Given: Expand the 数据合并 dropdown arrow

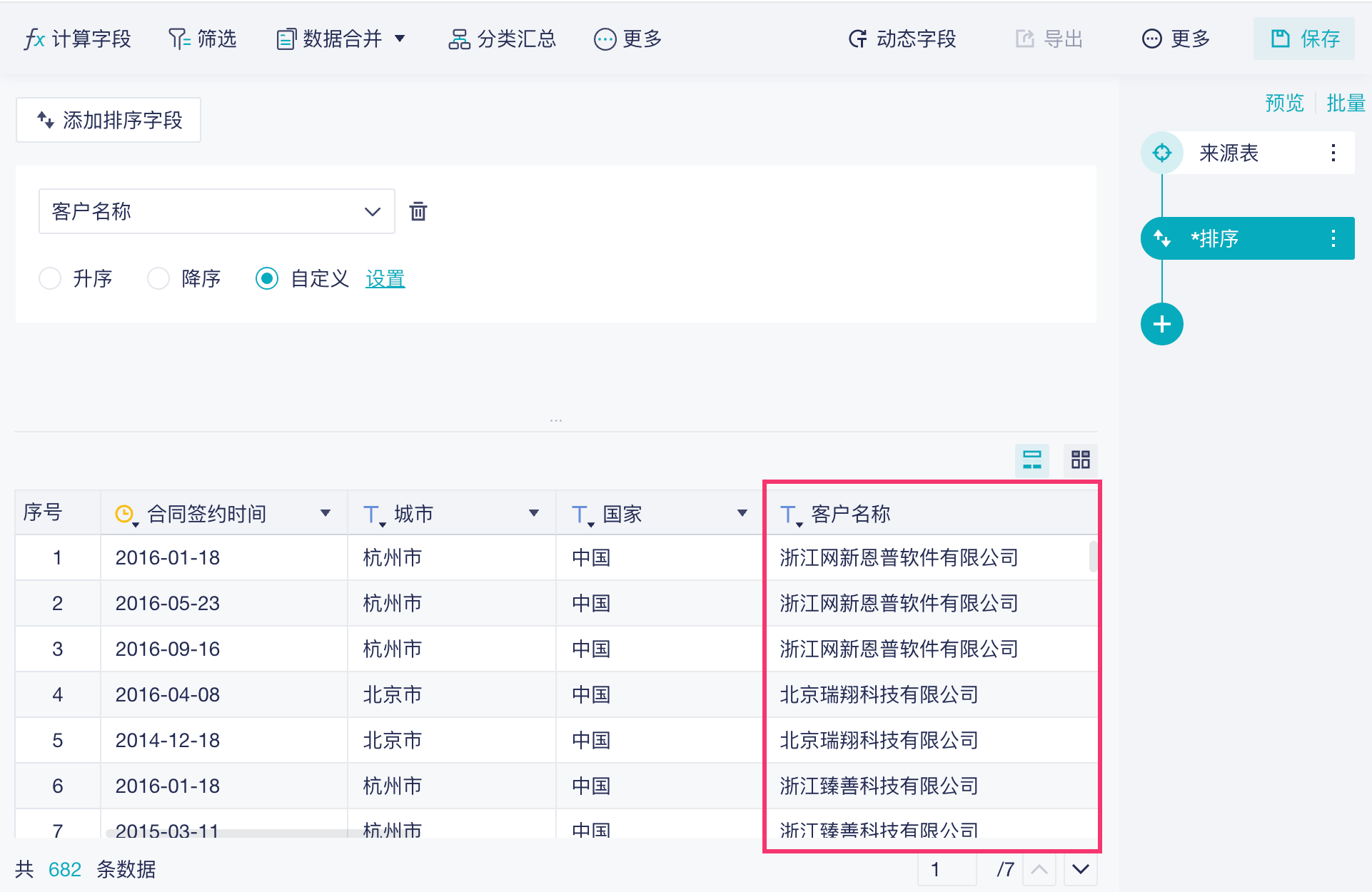Looking at the screenshot, I should point(400,39).
